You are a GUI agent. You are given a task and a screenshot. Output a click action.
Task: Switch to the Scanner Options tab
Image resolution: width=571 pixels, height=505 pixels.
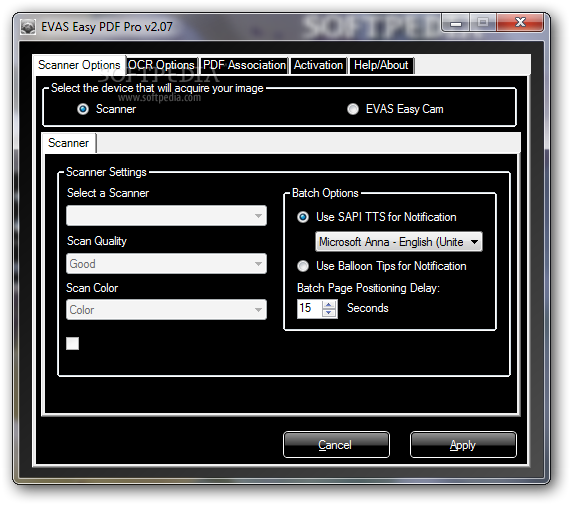(x=79, y=65)
